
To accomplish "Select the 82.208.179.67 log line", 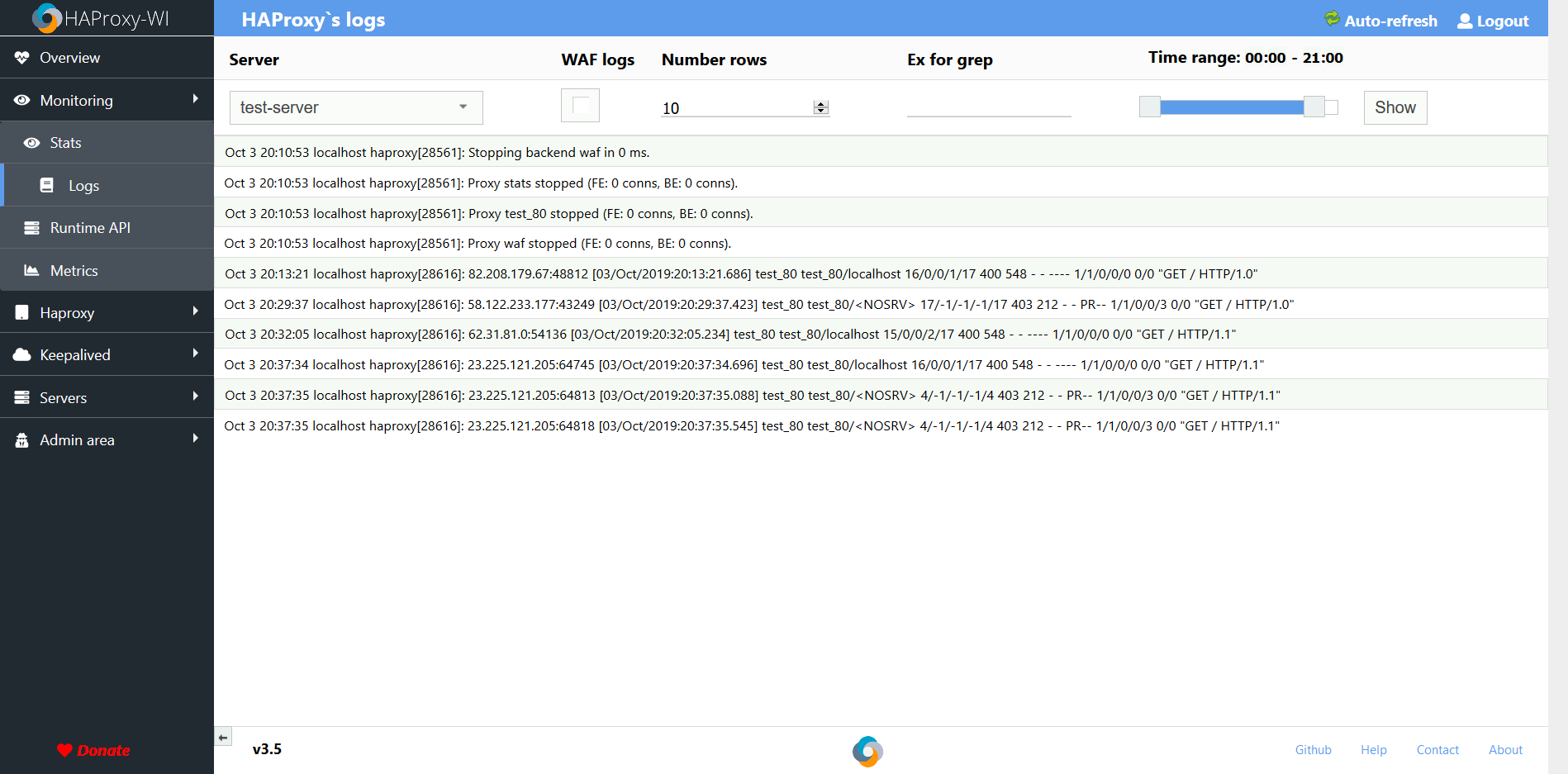I will (881, 273).
